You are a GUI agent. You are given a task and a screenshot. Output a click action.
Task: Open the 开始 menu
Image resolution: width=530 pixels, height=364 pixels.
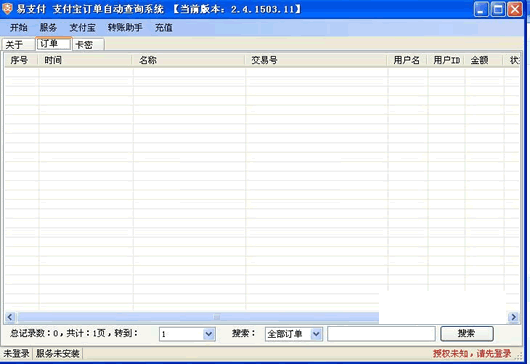pyautogui.click(x=19, y=27)
